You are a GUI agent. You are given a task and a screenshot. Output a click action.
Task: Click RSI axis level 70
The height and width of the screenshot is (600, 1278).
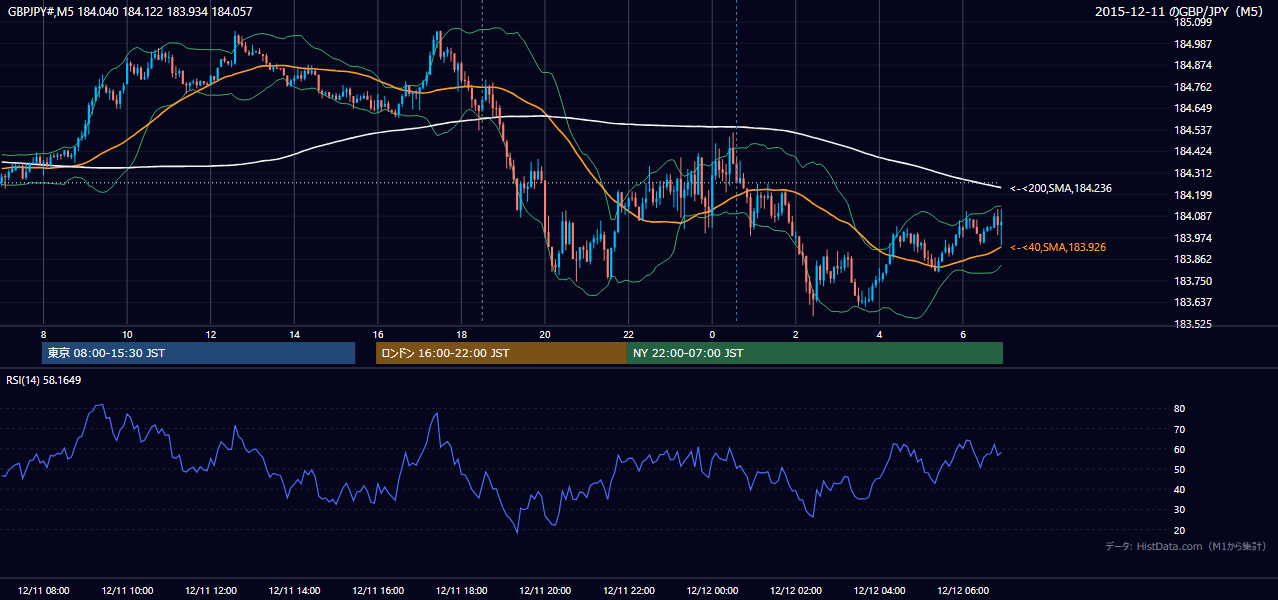tap(1179, 429)
